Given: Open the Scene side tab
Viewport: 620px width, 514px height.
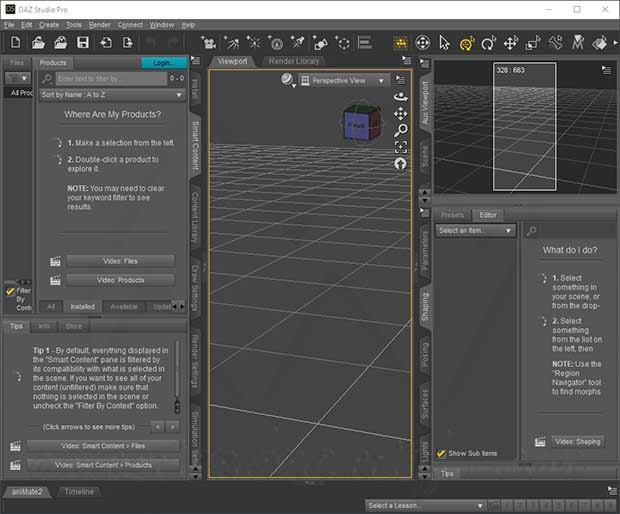Looking at the screenshot, I should point(425,157).
